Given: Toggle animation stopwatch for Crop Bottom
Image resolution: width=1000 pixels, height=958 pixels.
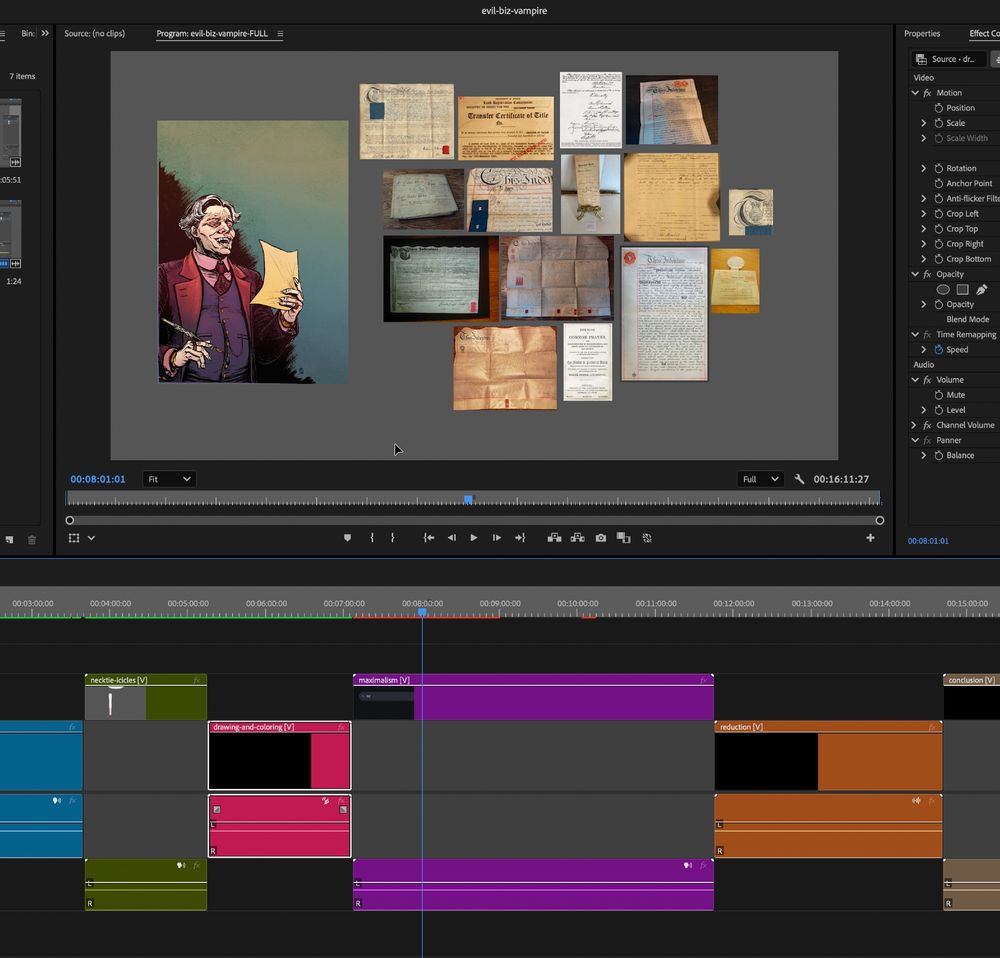Looking at the screenshot, I should coord(939,259).
